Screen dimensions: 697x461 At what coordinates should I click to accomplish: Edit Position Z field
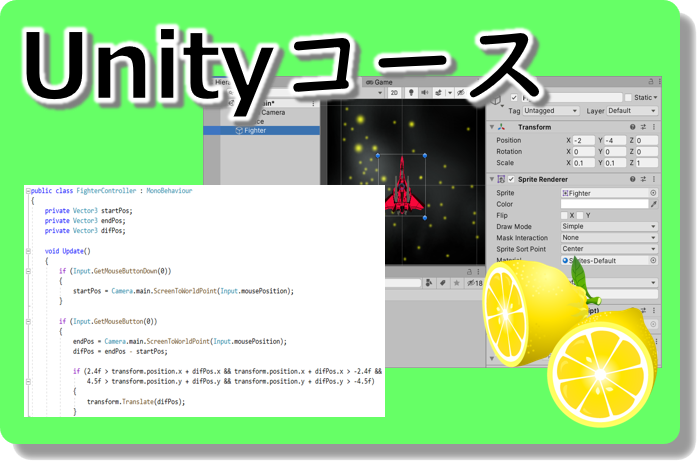(647, 140)
